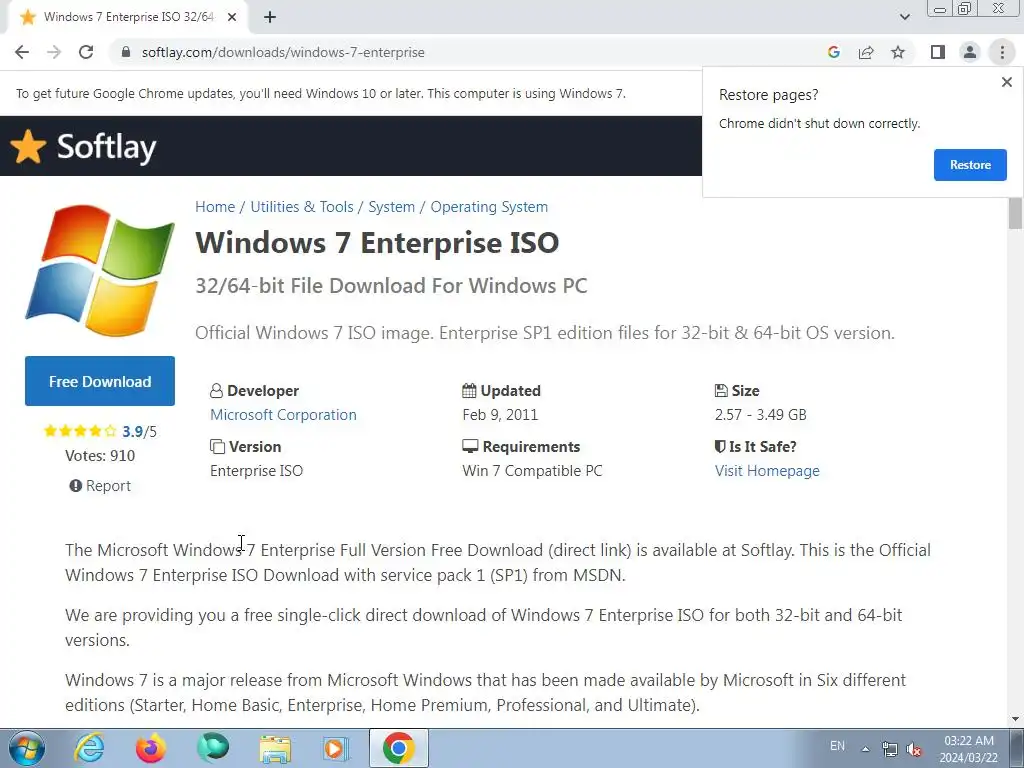The height and width of the screenshot is (768, 1024).
Task: Click the Developer person icon
Action: (216, 391)
